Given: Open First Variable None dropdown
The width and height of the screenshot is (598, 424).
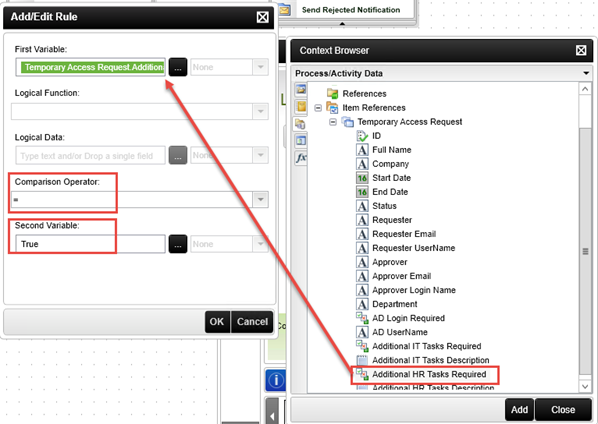Looking at the screenshot, I should 260,67.
